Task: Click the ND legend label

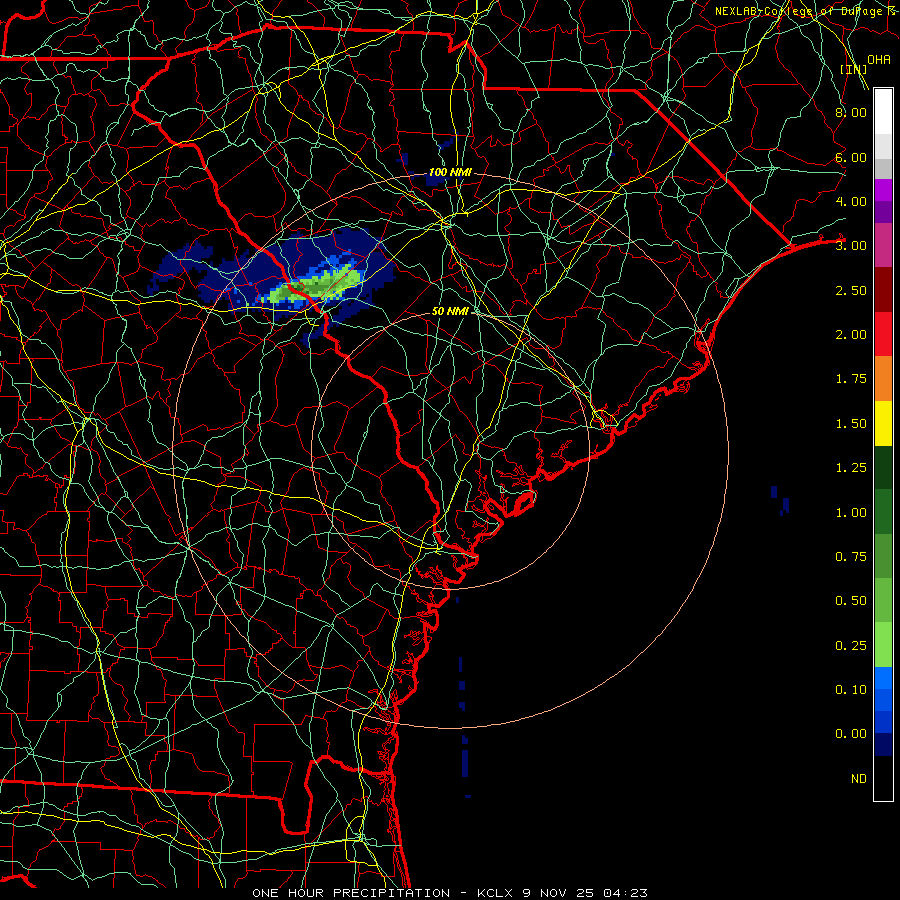Action: (859, 779)
